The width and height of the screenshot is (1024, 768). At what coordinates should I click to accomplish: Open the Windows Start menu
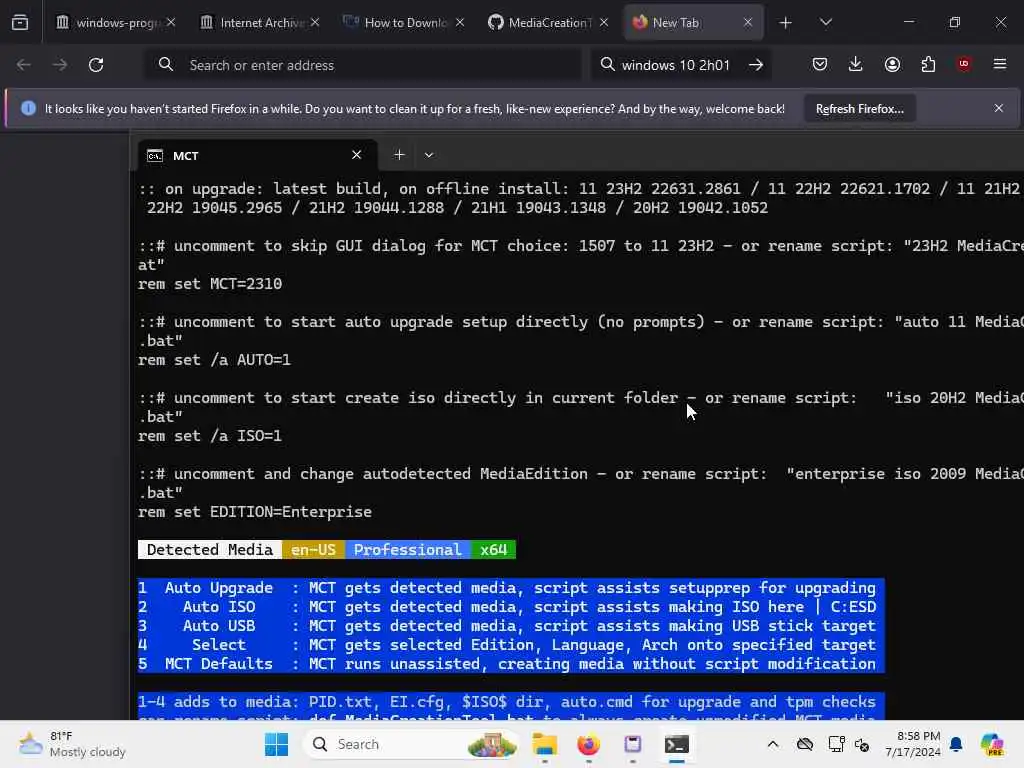[276, 744]
